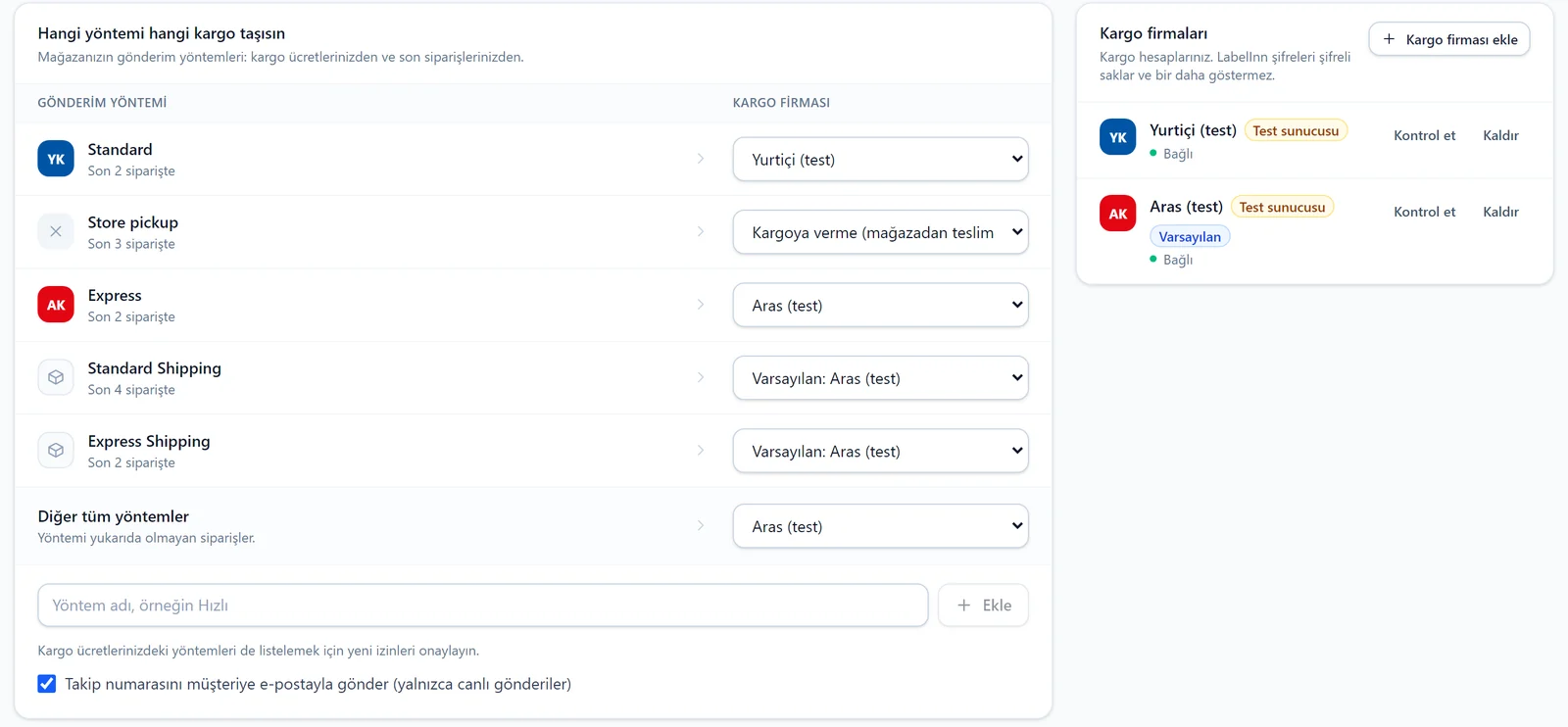Click the Varsayılan badge under Aras (test)
The height and width of the screenshot is (727, 1568).
pyautogui.click(x=1190, y=236)
